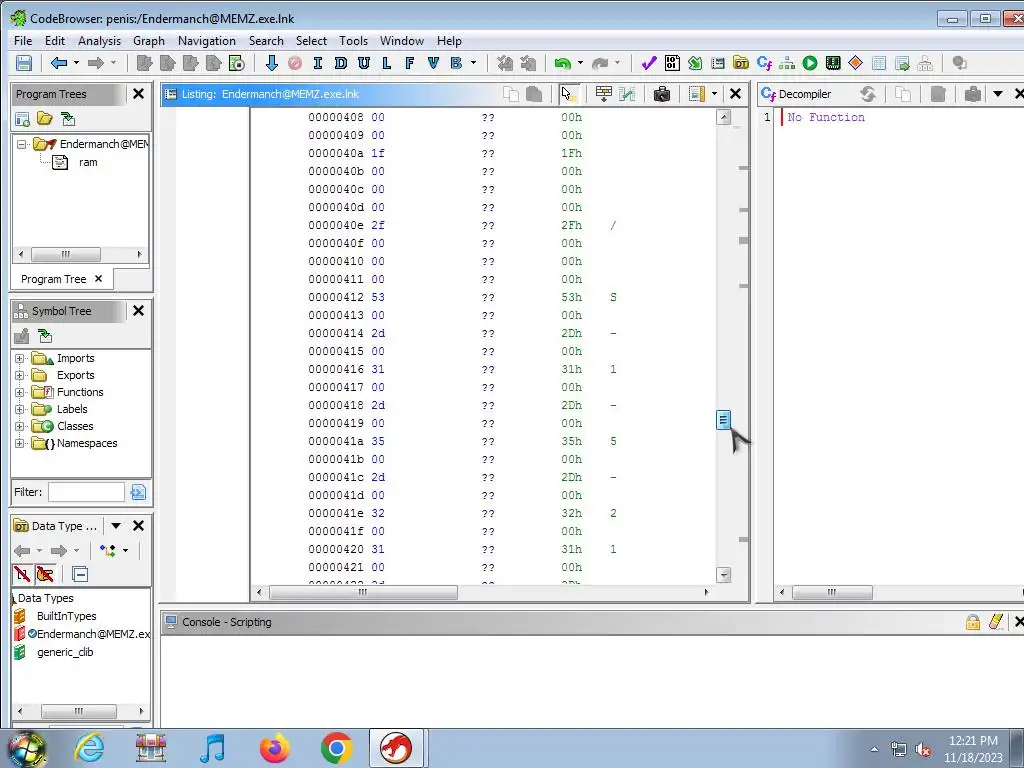Toggle the I (instruction) navigation button
Viewport: 1024px width, 768px height.
(x=317, y=63)
